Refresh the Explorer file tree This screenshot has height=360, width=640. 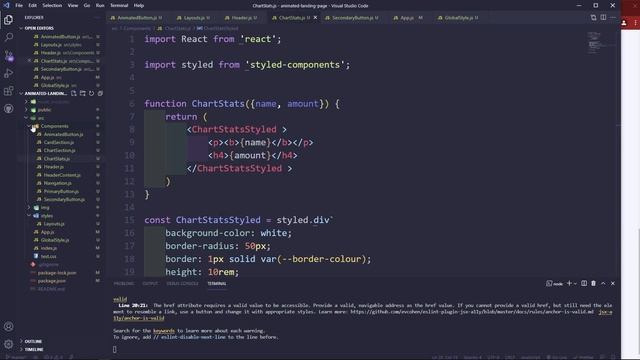pyautogui.click(x=91, y=93)
